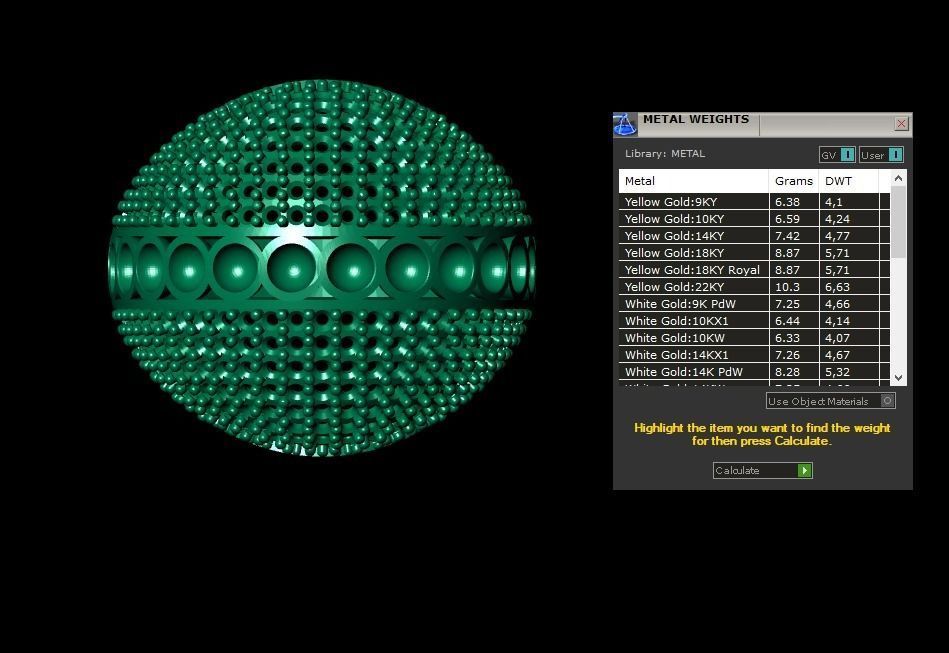
Task: Click the 10.3 grams value
Action: point(787,287)
